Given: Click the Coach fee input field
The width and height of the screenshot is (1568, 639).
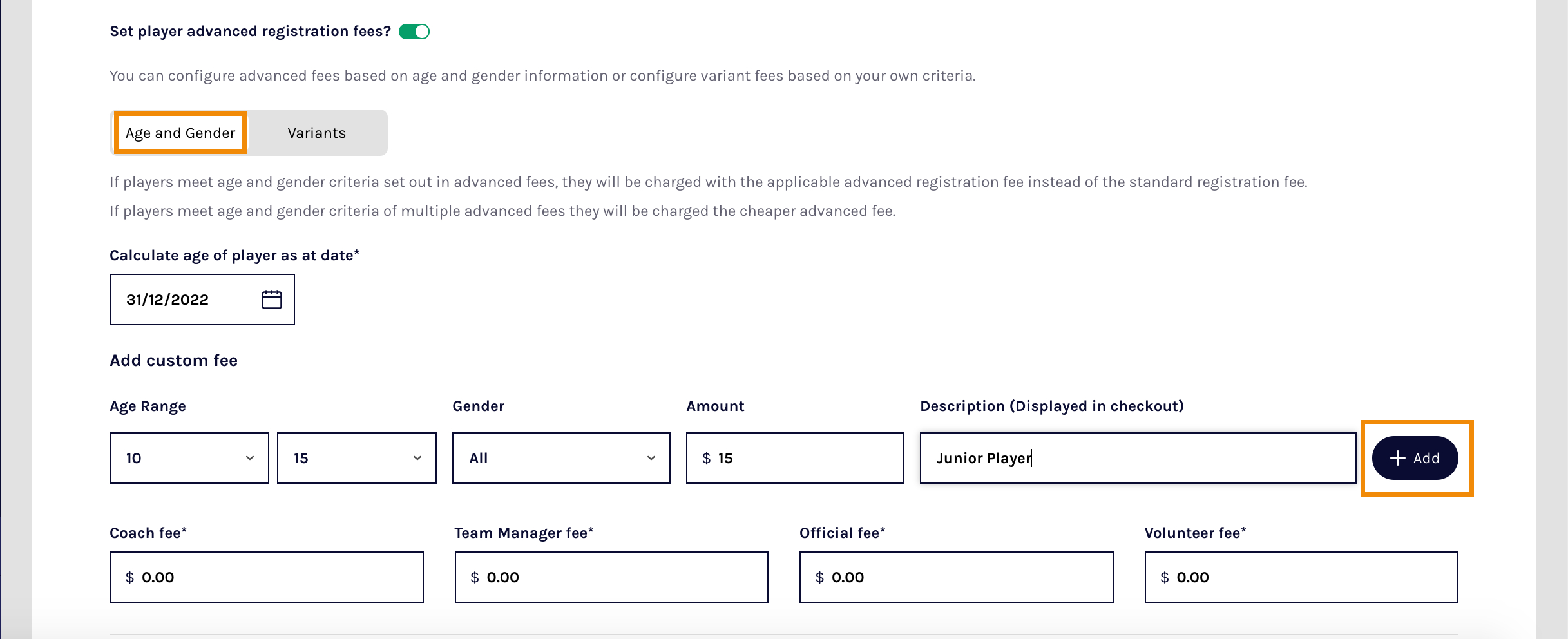Looking at the screenshot, I should (265, 577).
